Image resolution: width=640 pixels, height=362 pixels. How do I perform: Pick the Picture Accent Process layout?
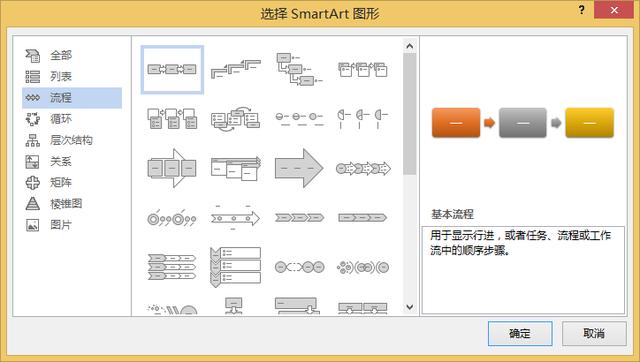pos(172,119)
